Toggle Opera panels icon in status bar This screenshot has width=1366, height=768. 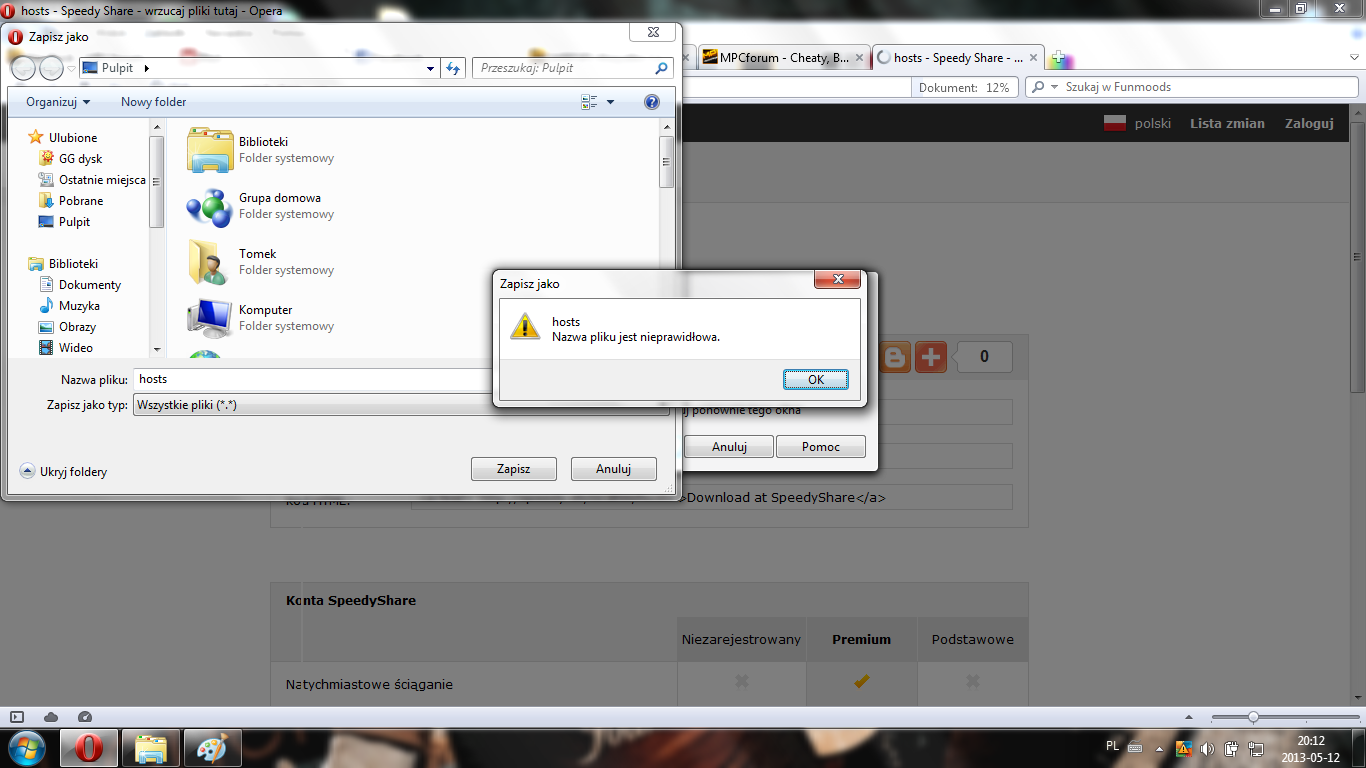click(x=17, y=717)
